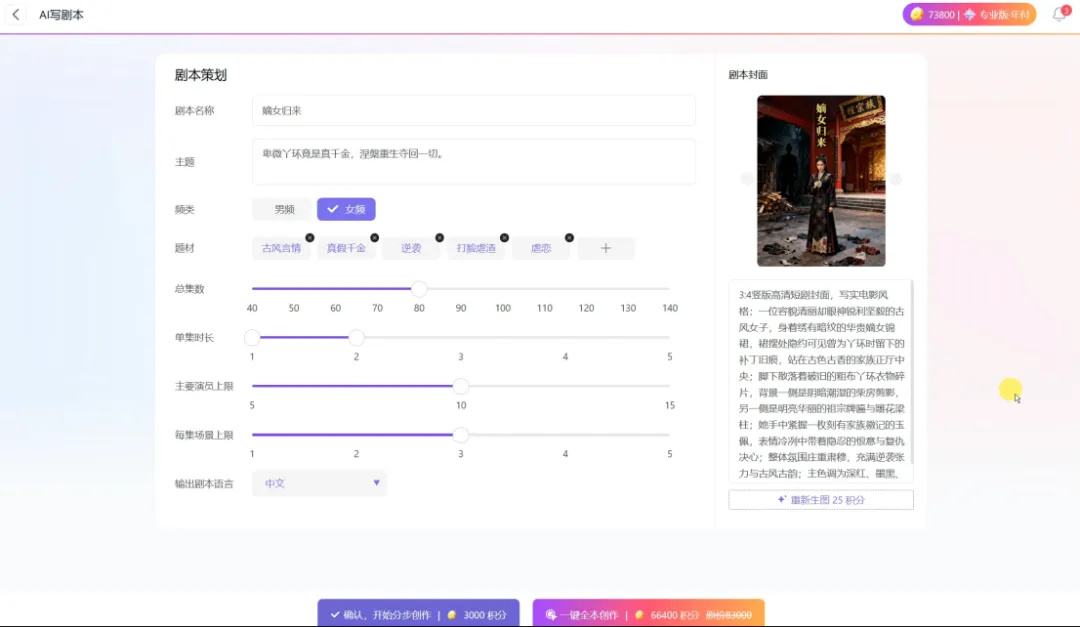Click 一键全本创作 66400 积分 button
The image size is (1080, 627).
(648, 614)
